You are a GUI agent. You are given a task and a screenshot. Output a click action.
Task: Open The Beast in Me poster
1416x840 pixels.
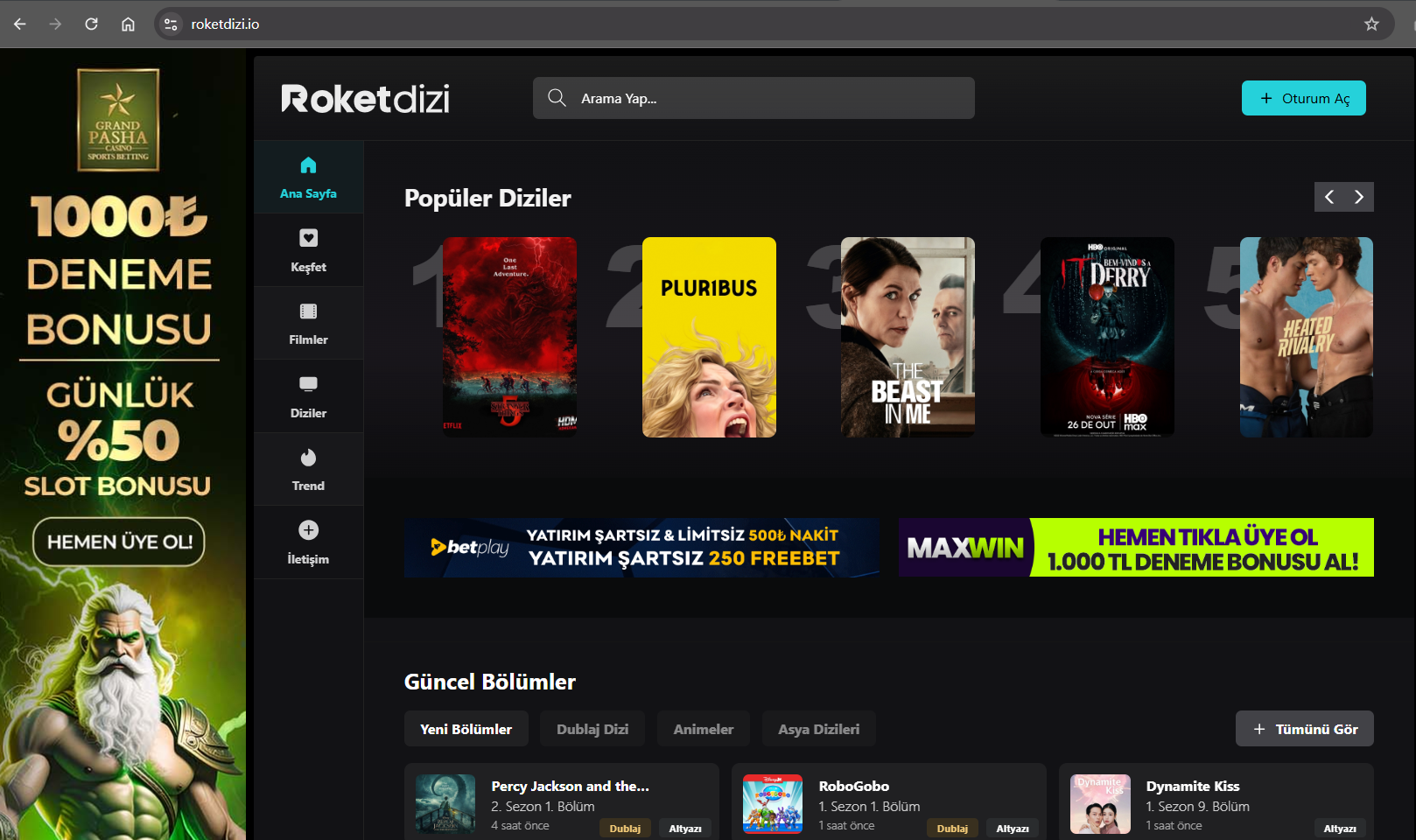click(908, 337)
